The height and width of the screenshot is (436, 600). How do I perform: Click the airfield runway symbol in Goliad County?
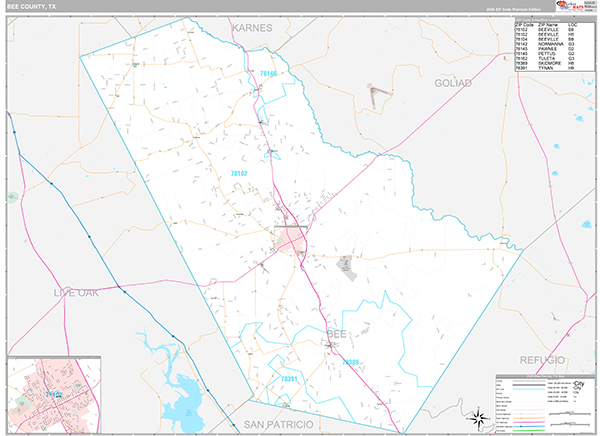378,95
